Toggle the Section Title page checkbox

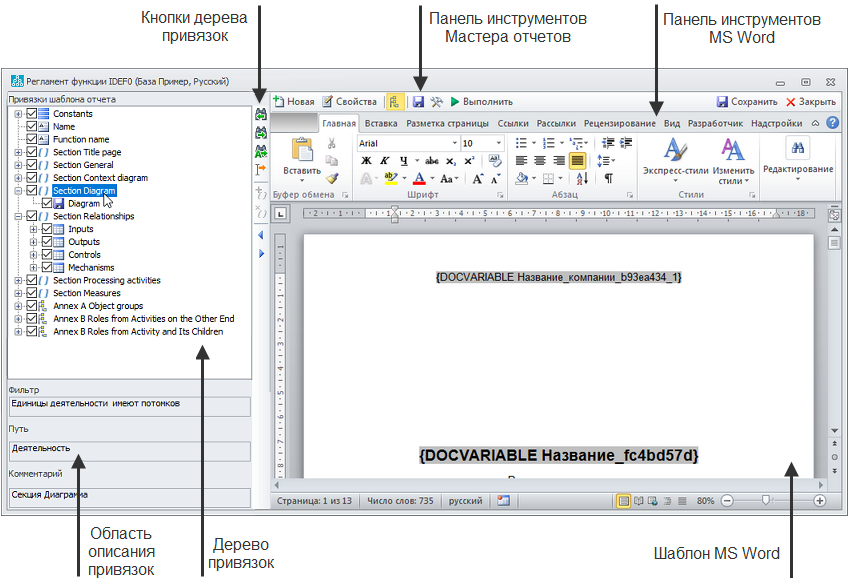coord(32,152)
